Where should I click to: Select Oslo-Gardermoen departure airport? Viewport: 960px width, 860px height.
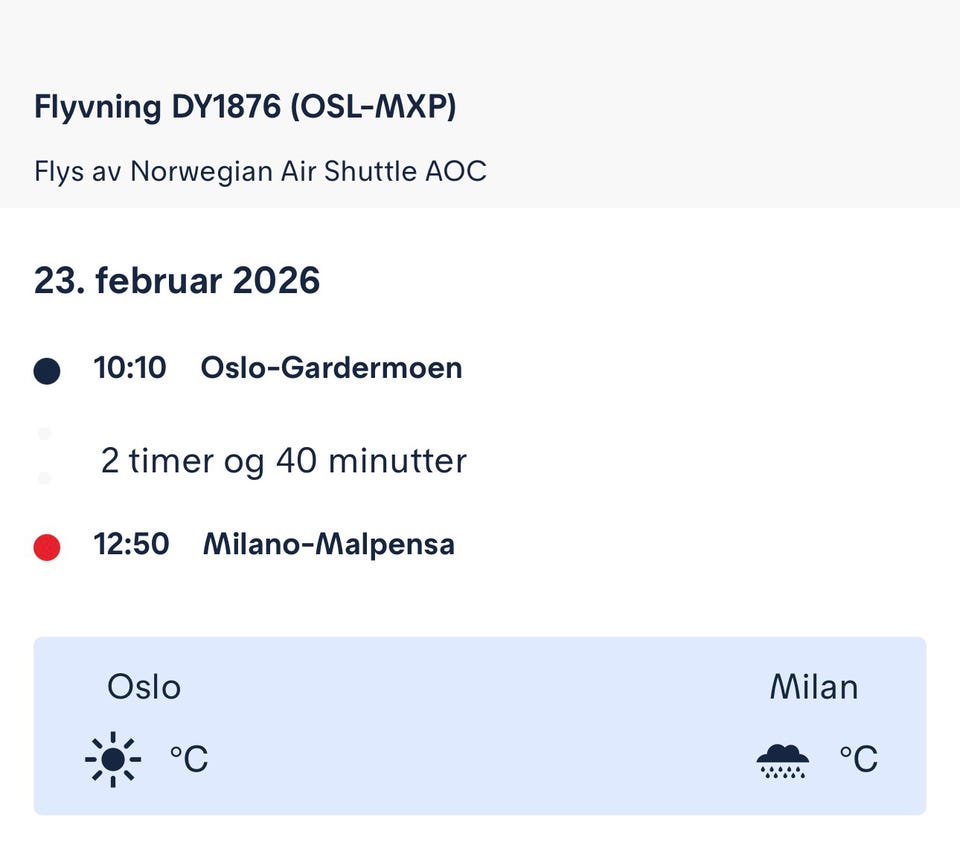coord(331,368)
